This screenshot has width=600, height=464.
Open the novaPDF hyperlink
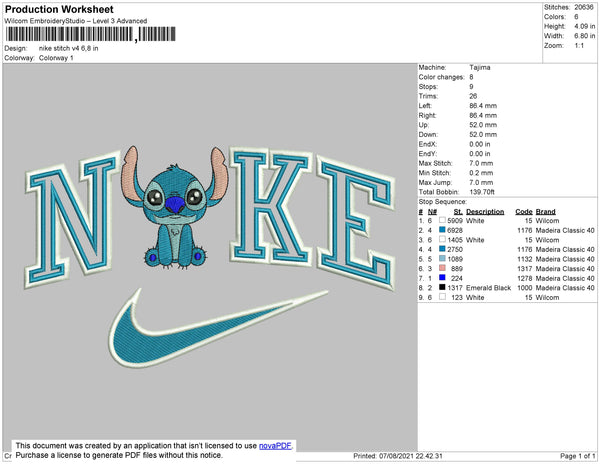pyautogui.click(x=275, y=446)
